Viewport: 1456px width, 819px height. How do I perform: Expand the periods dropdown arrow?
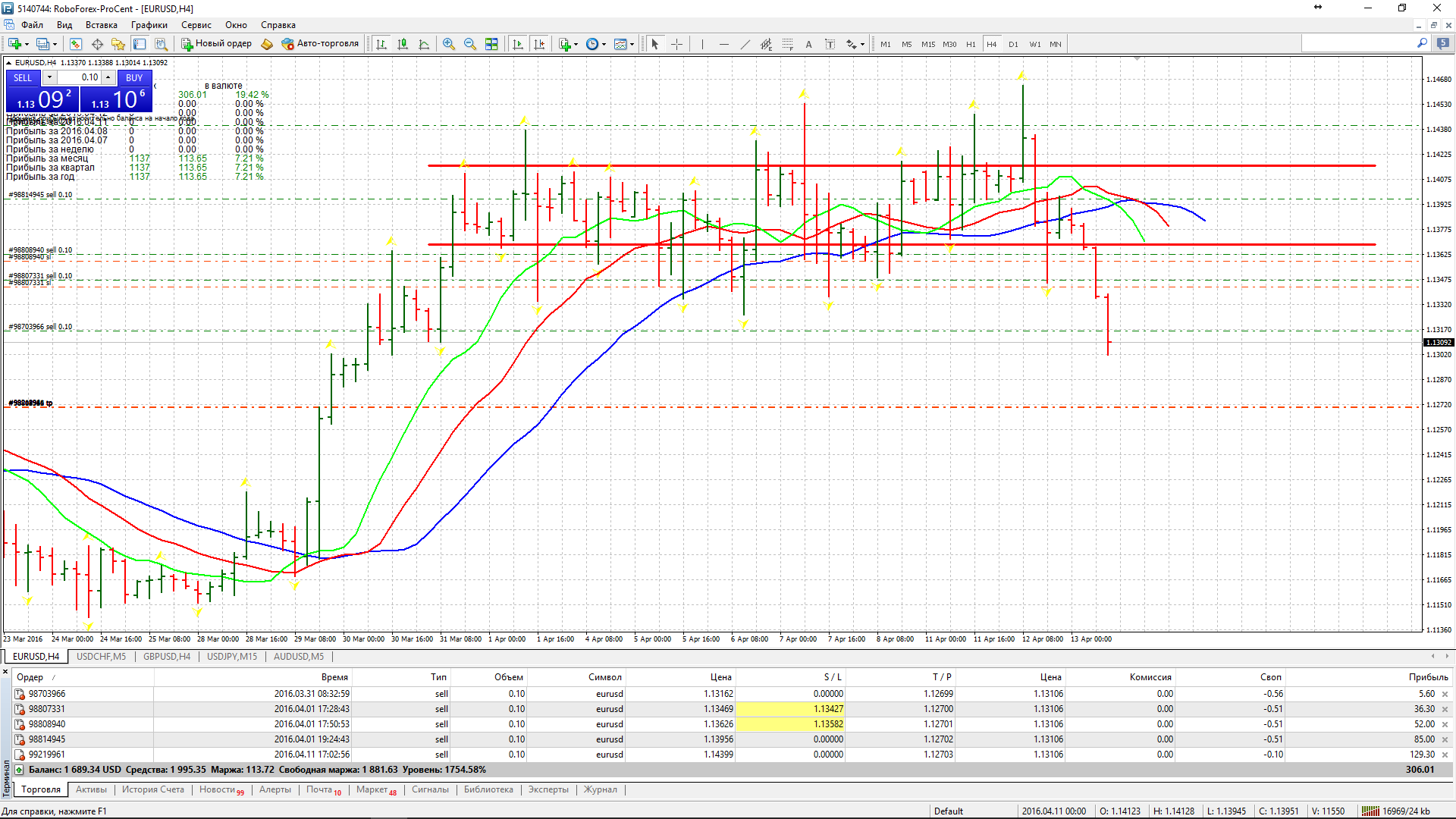click(x=604, y=44)
